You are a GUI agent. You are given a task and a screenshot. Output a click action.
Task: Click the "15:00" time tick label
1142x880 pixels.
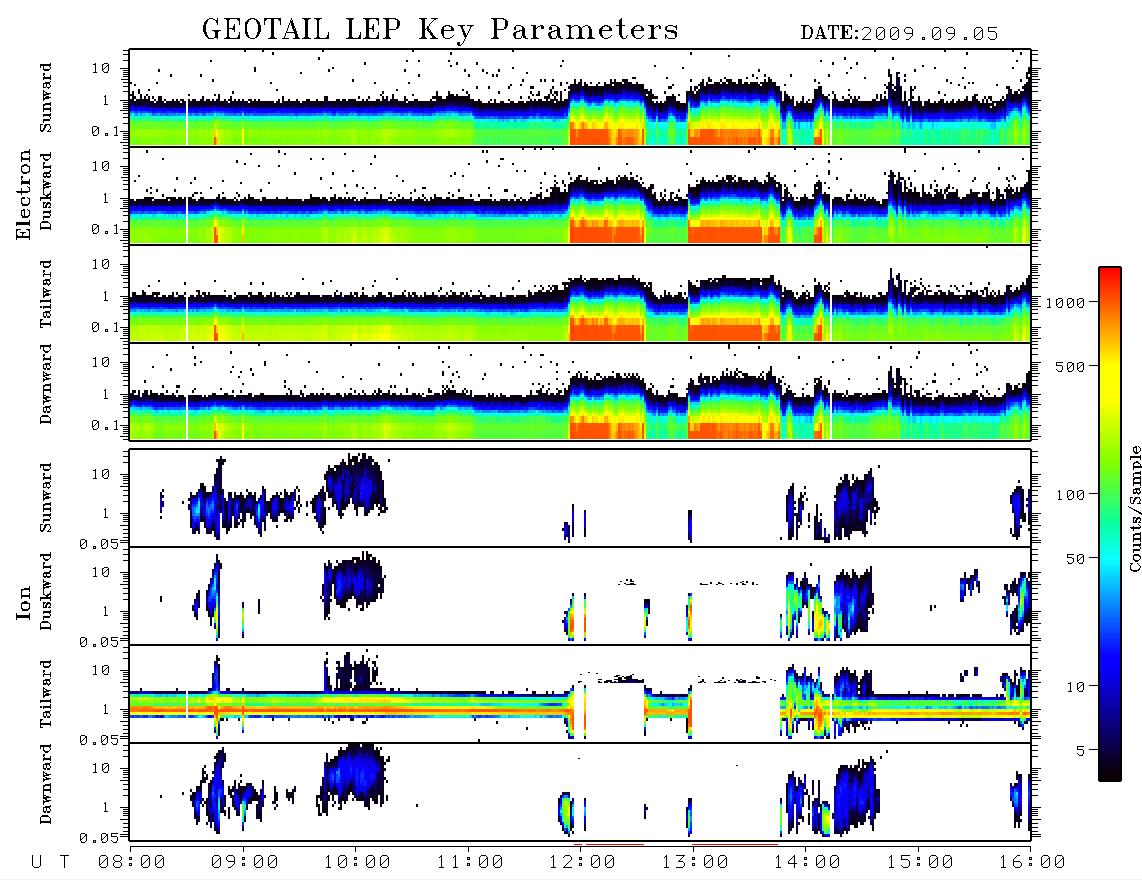click(920, 862)
